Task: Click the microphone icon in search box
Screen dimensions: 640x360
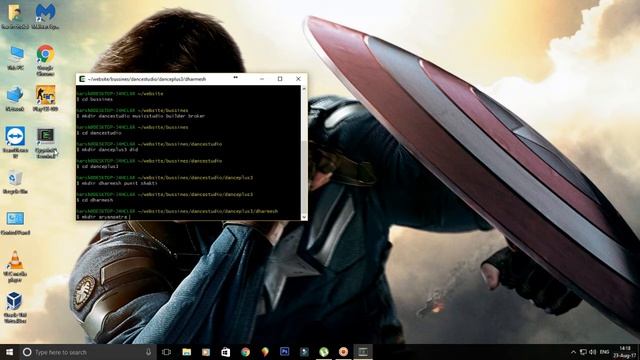Action: [x=148, y=352]
